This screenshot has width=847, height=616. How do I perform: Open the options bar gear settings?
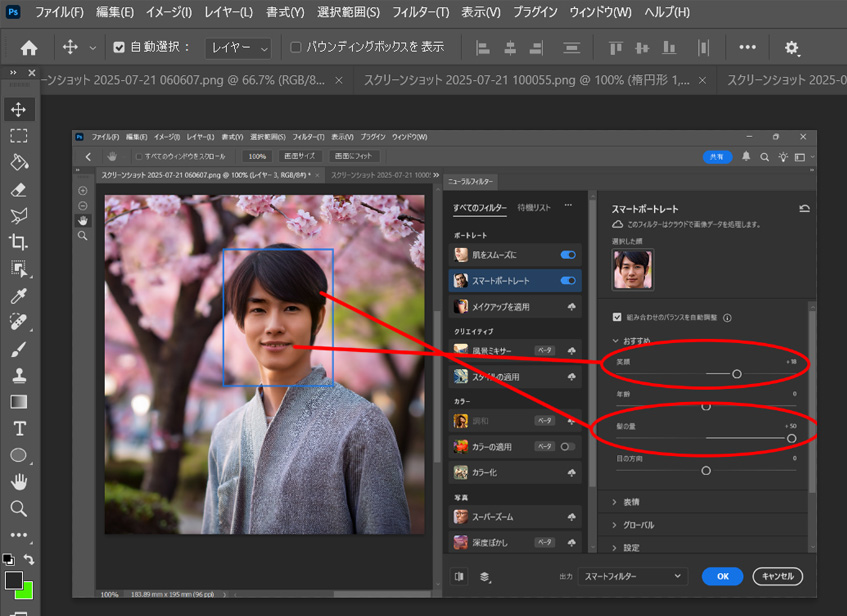tap(791, 48)
